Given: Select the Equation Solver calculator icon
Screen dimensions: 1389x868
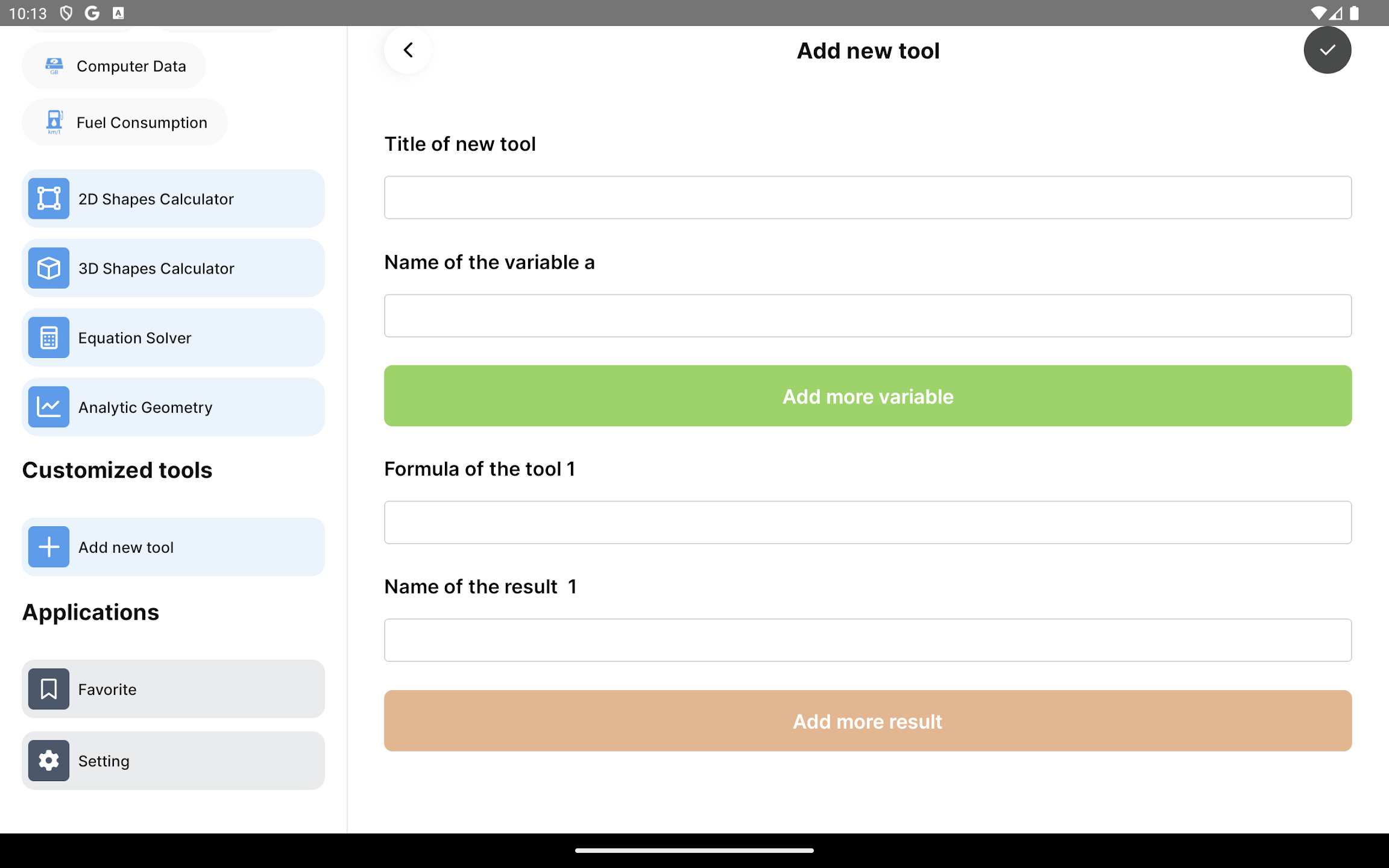Looking at the screenshot, I should (x=49, y=338).
